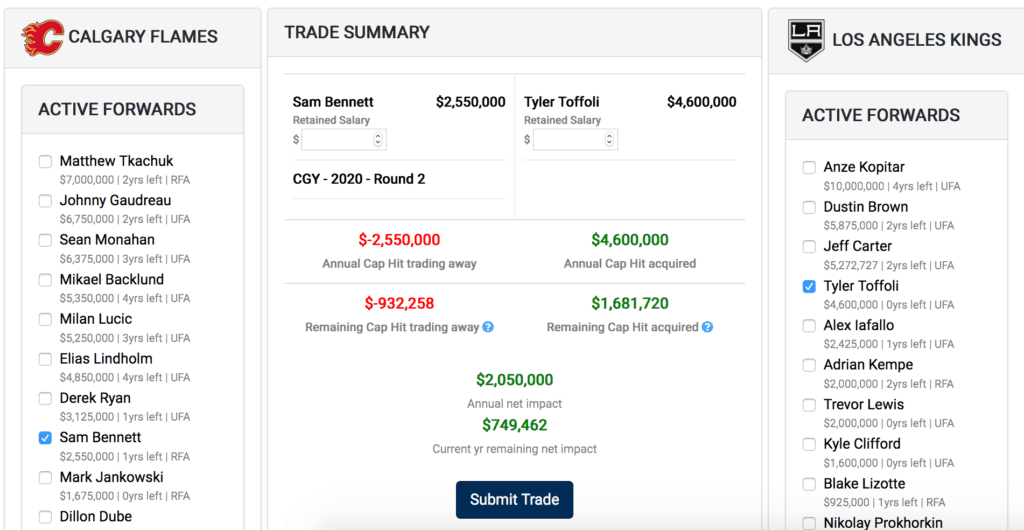1024x530 pixels.
Task: Select Anze Kopitar for the trade
Action: [x=809, y=168]
